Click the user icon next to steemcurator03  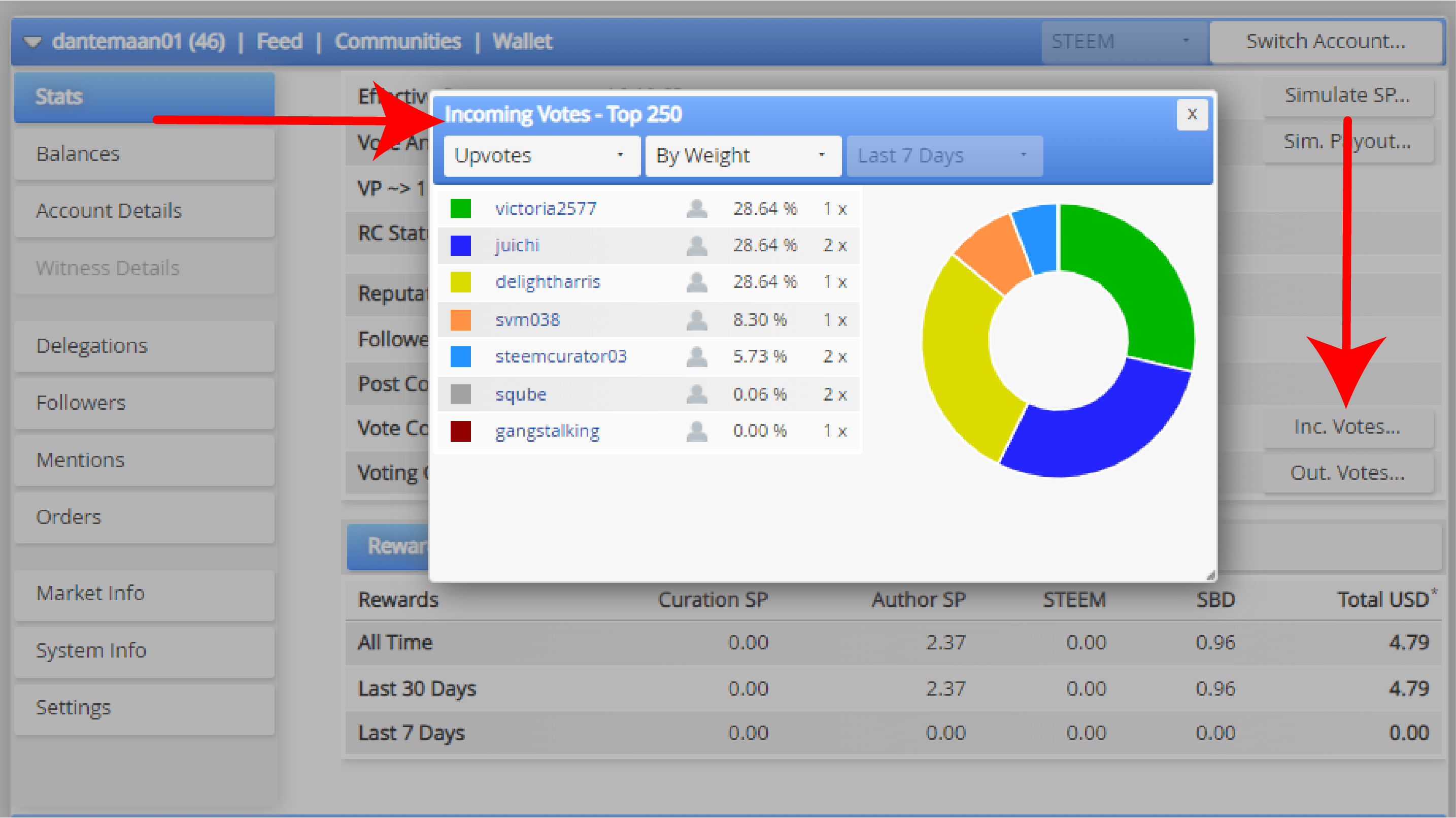click(x=696, y=356)
